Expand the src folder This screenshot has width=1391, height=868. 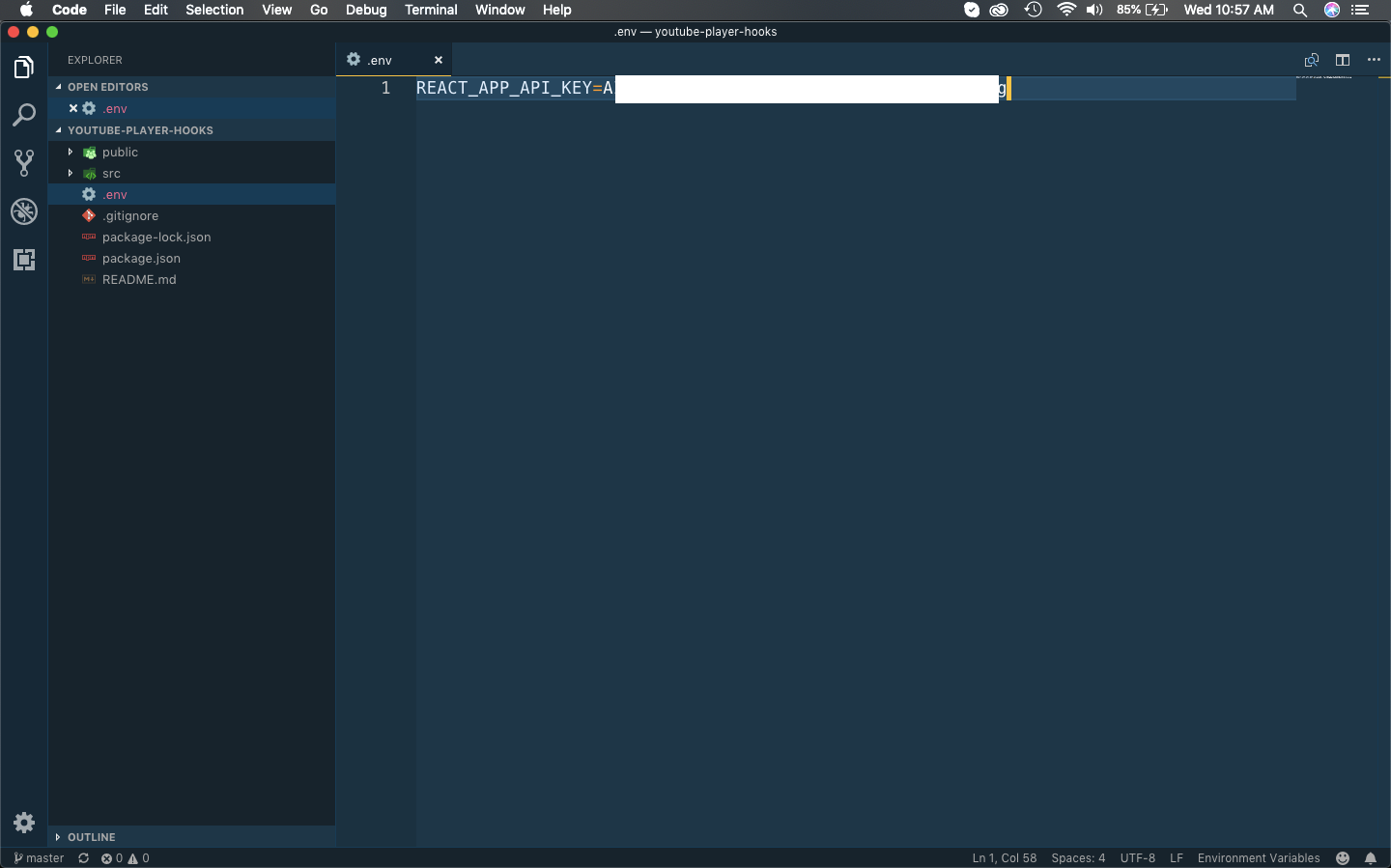pos(71,174)
